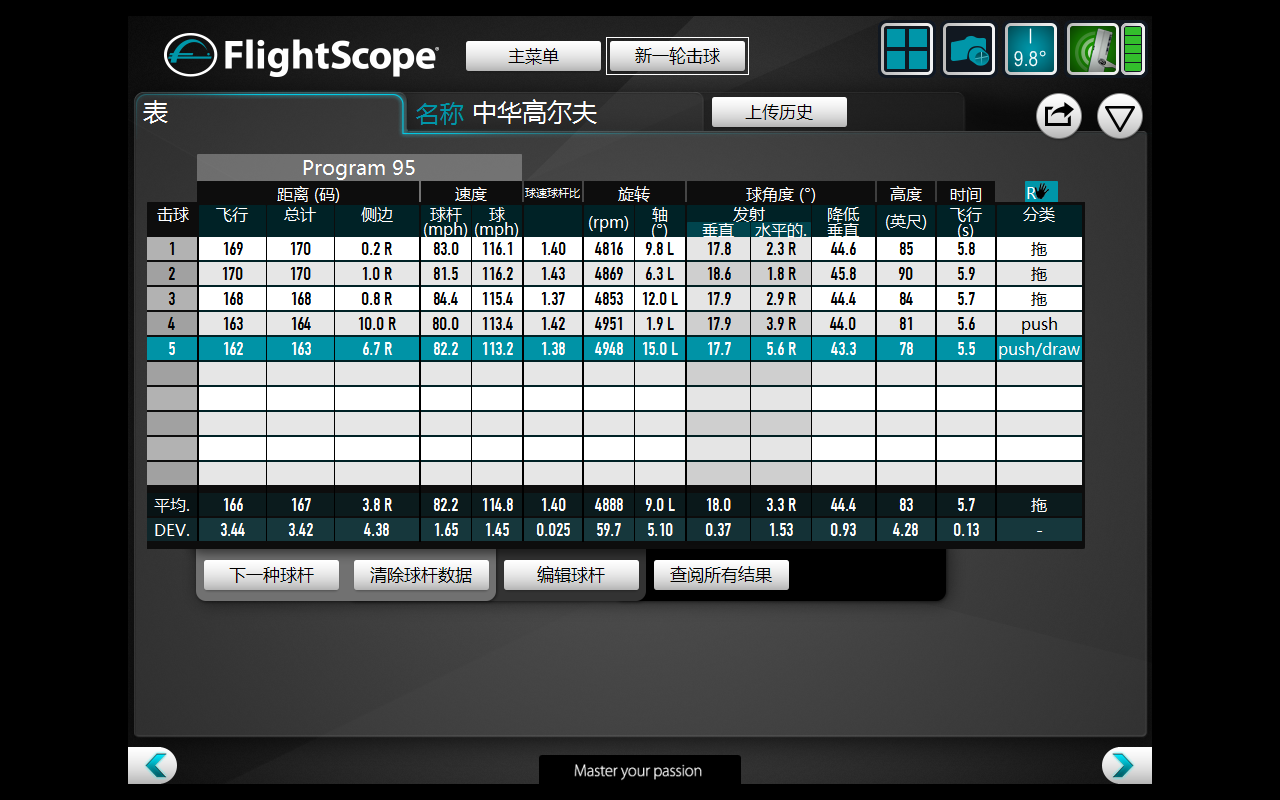Open the four-tile grid view icon
Screen dimensions: 1280x800
click(907, 49)
